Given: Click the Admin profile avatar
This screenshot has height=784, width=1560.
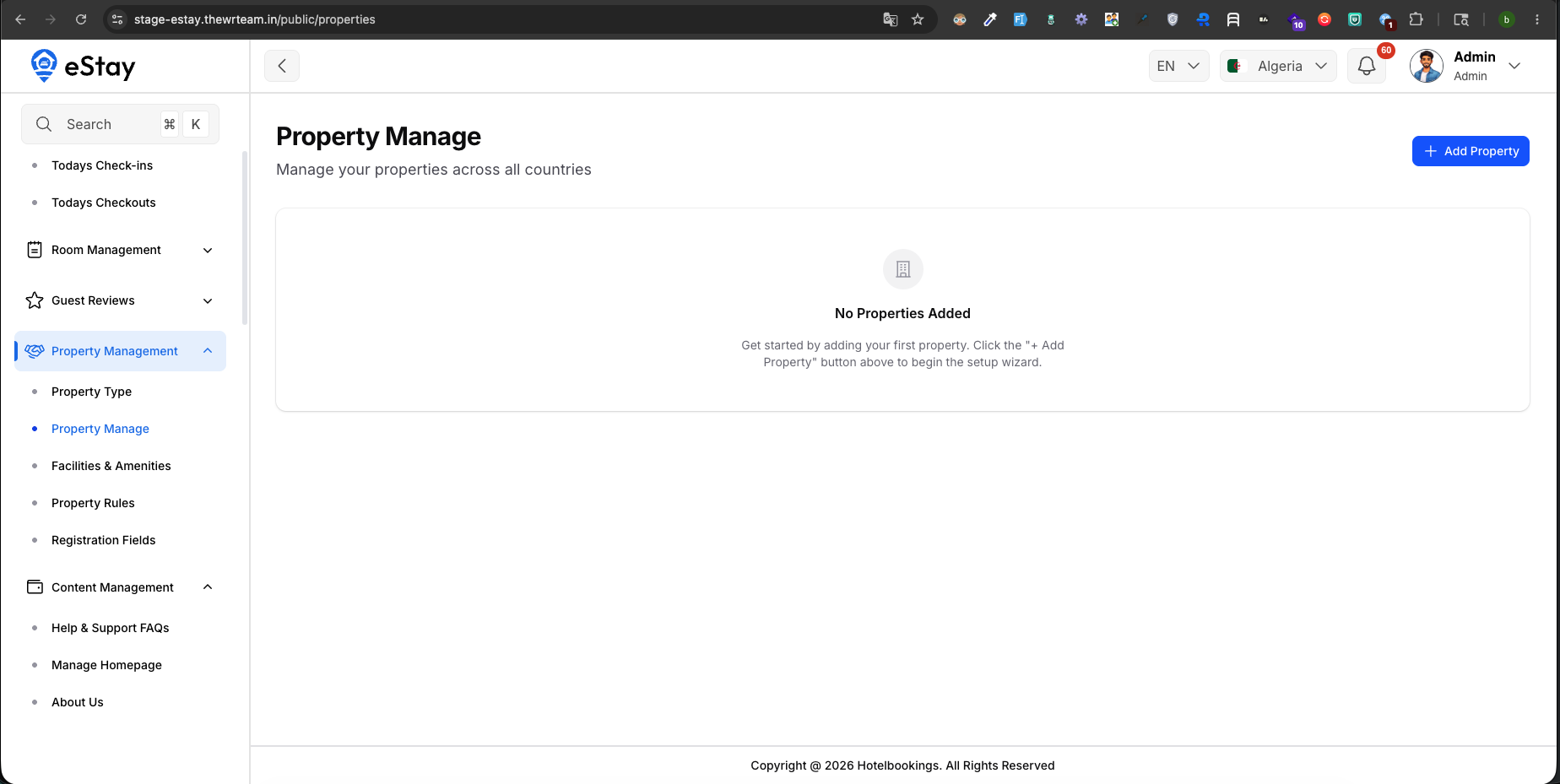Looking at the screenshot, I should (x=1427, y=66).
